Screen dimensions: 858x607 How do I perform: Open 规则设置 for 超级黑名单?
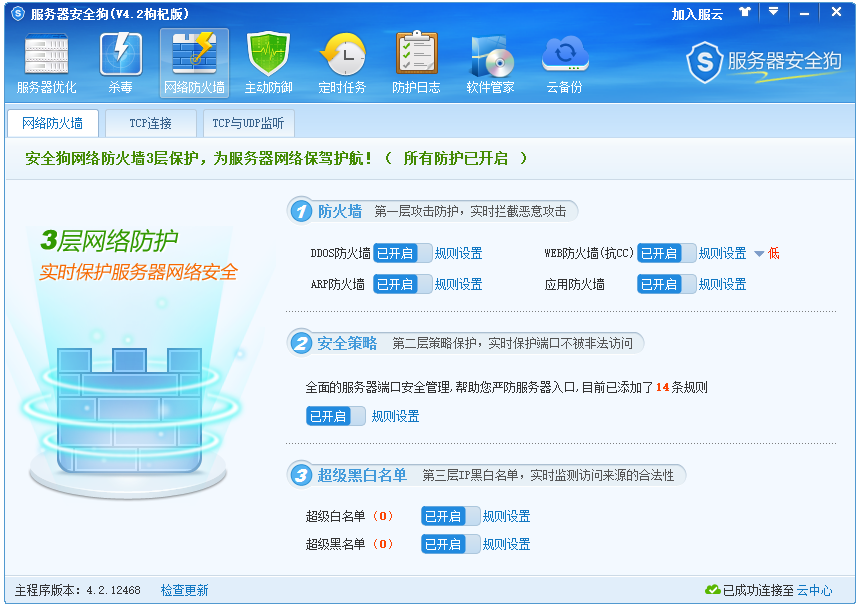pos(506,545)
